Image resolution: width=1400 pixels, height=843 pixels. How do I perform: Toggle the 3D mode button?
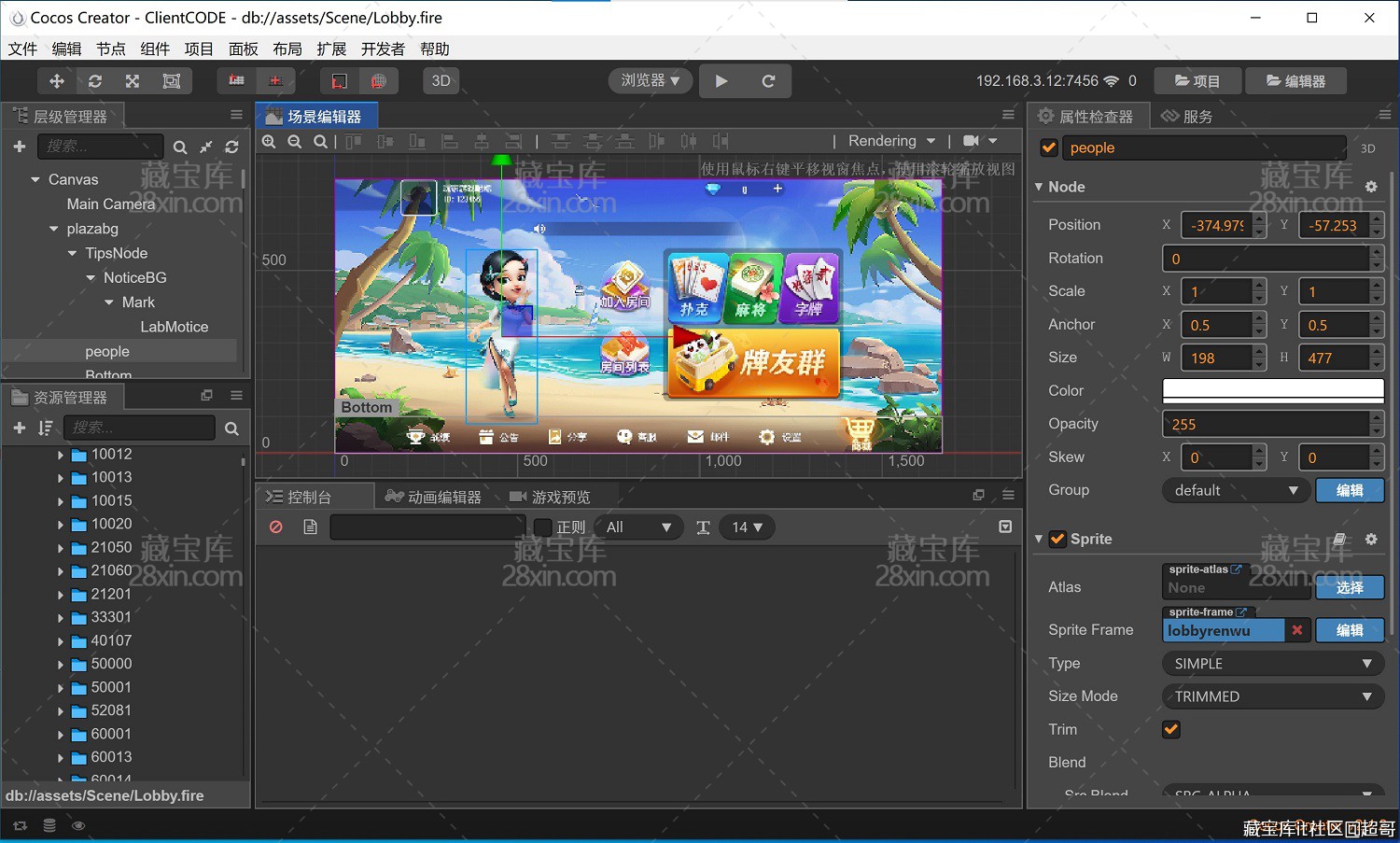click(441, 81)
